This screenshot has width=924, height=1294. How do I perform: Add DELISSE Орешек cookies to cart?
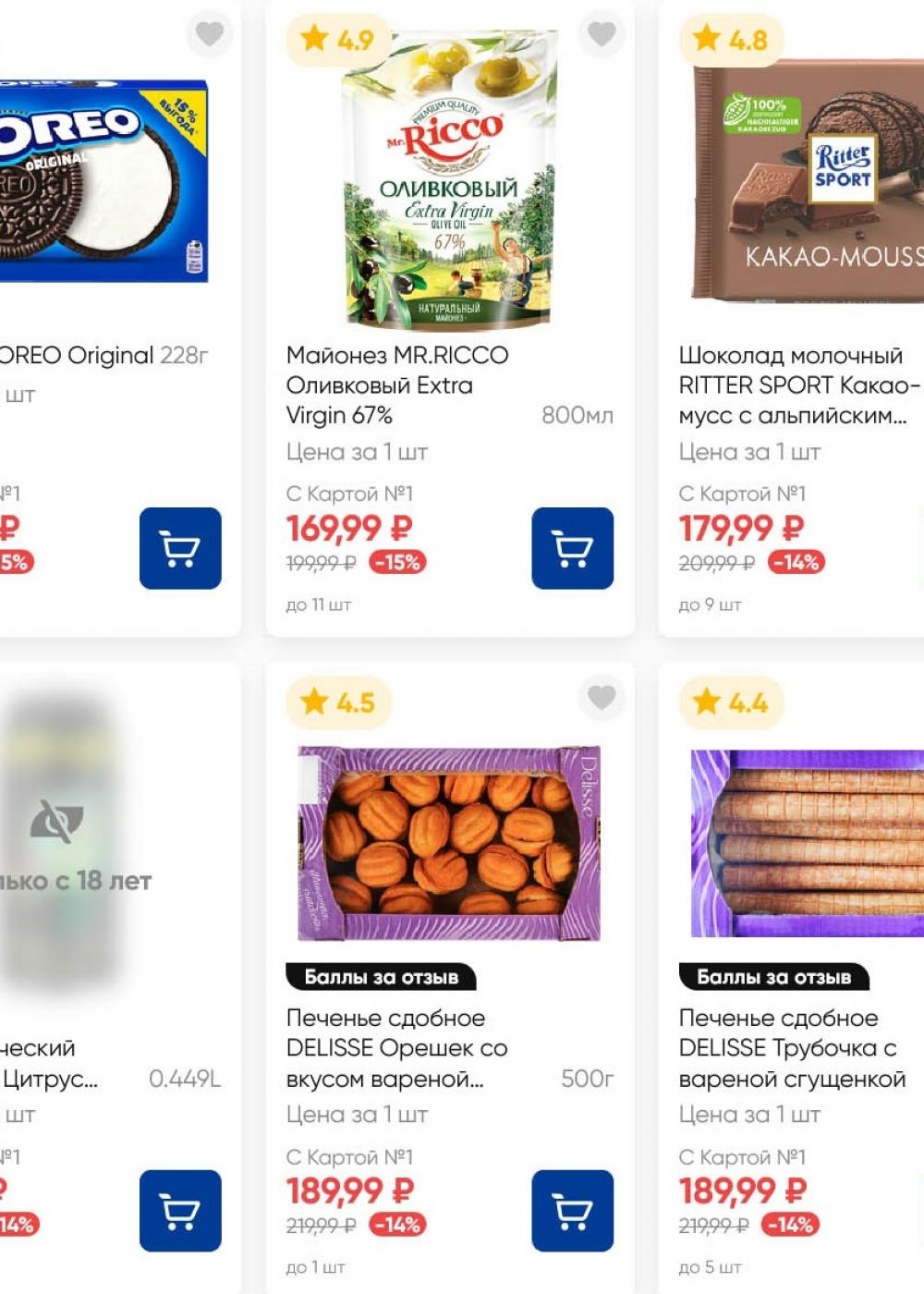click(572, 1211)
